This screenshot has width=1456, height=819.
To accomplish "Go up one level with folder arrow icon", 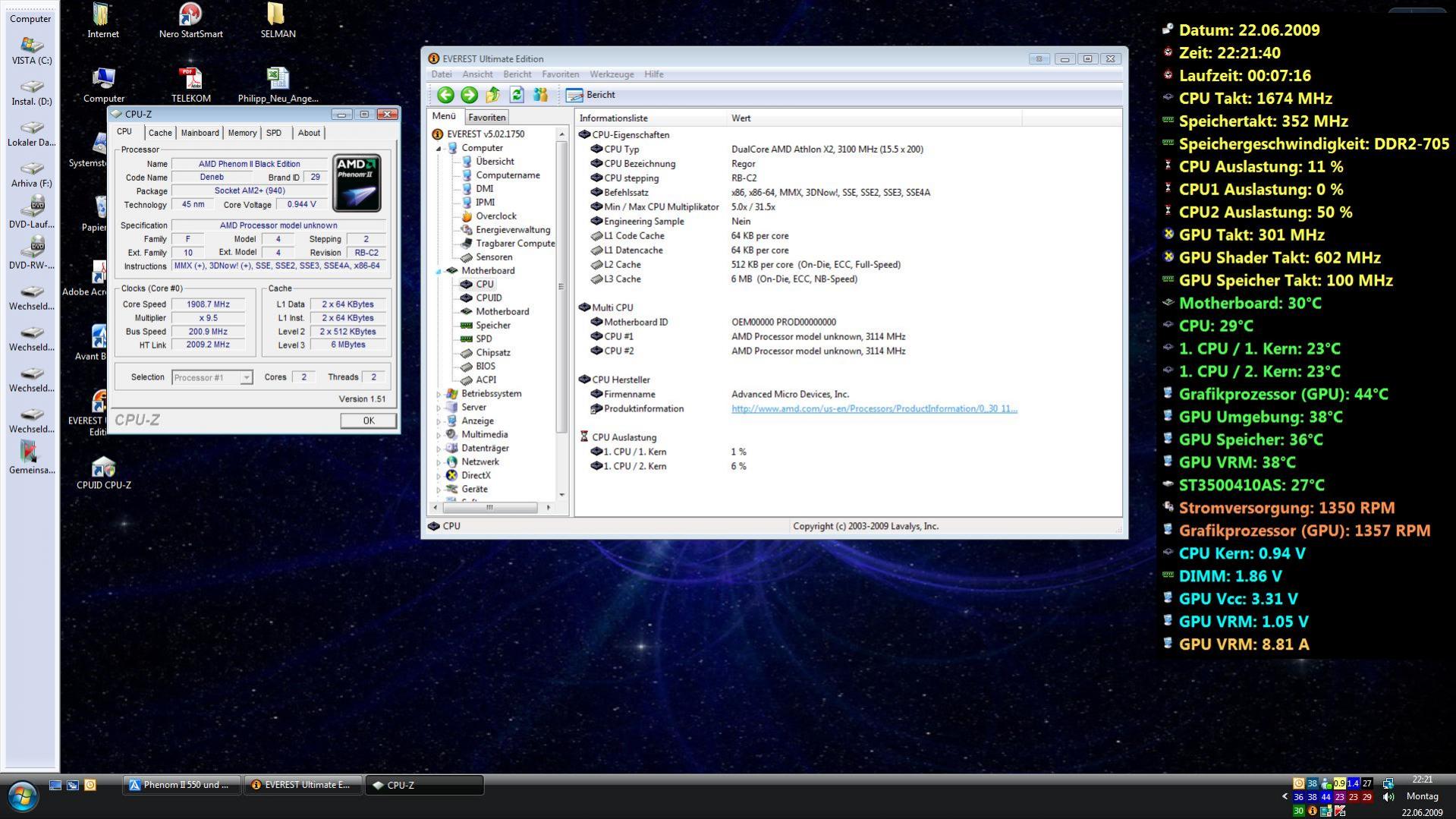I will coord(493,95).
